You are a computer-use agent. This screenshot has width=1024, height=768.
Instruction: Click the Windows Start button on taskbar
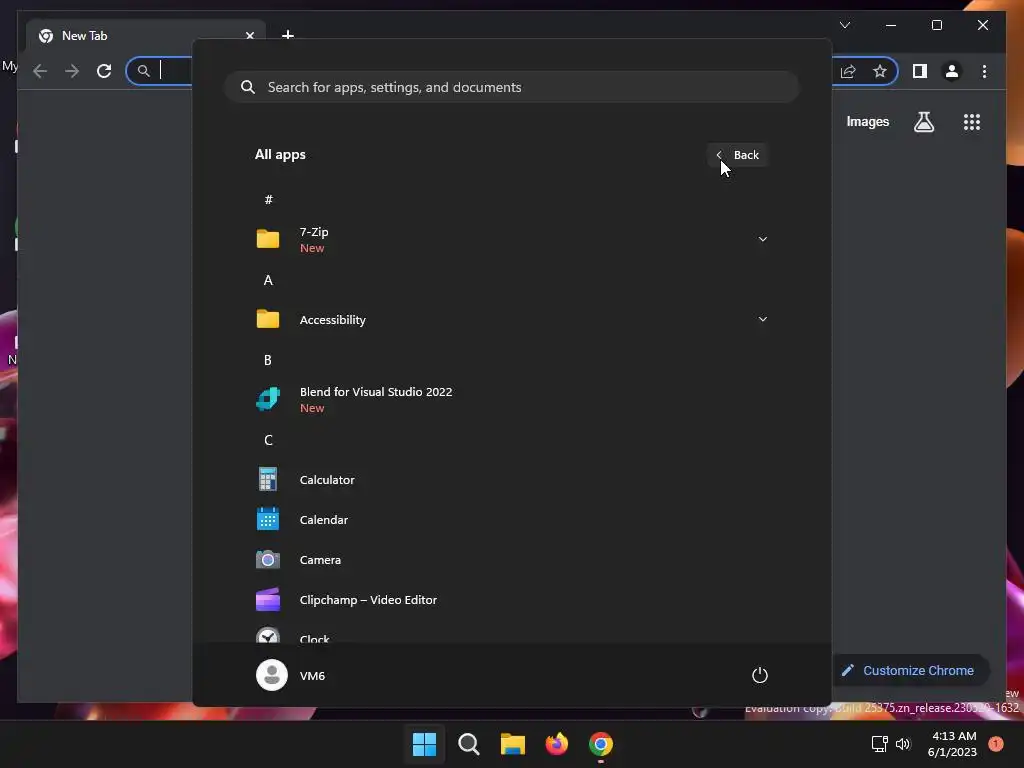[x=424, y=744]
